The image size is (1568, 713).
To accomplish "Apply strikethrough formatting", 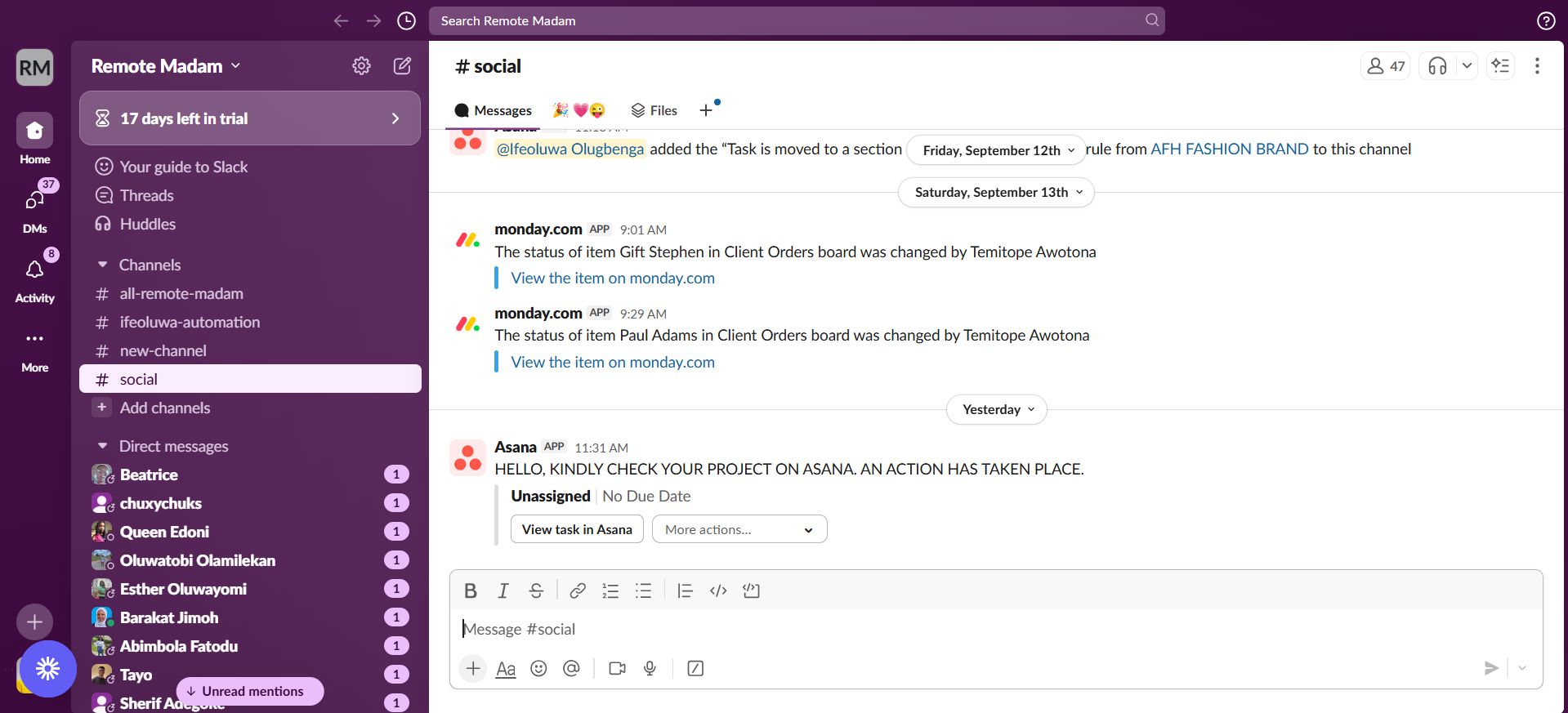I will (x=536, y=590).
